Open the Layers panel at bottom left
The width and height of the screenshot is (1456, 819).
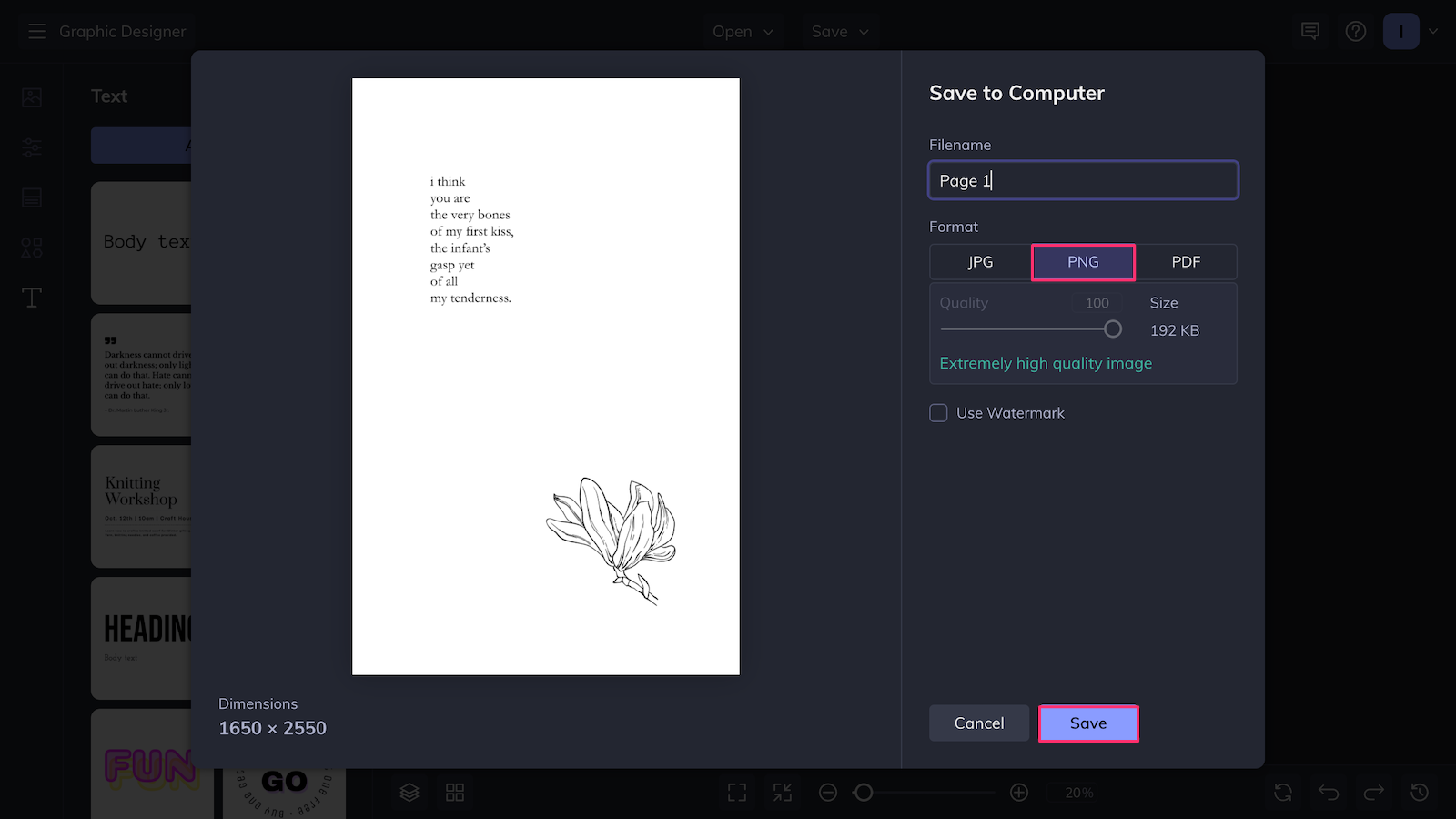[x=409, y=792]
